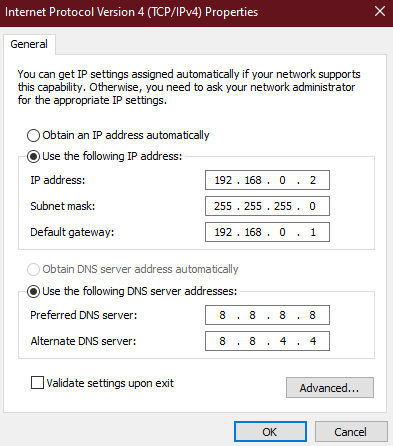Click the IP address input field

click(x=267, y=180)
